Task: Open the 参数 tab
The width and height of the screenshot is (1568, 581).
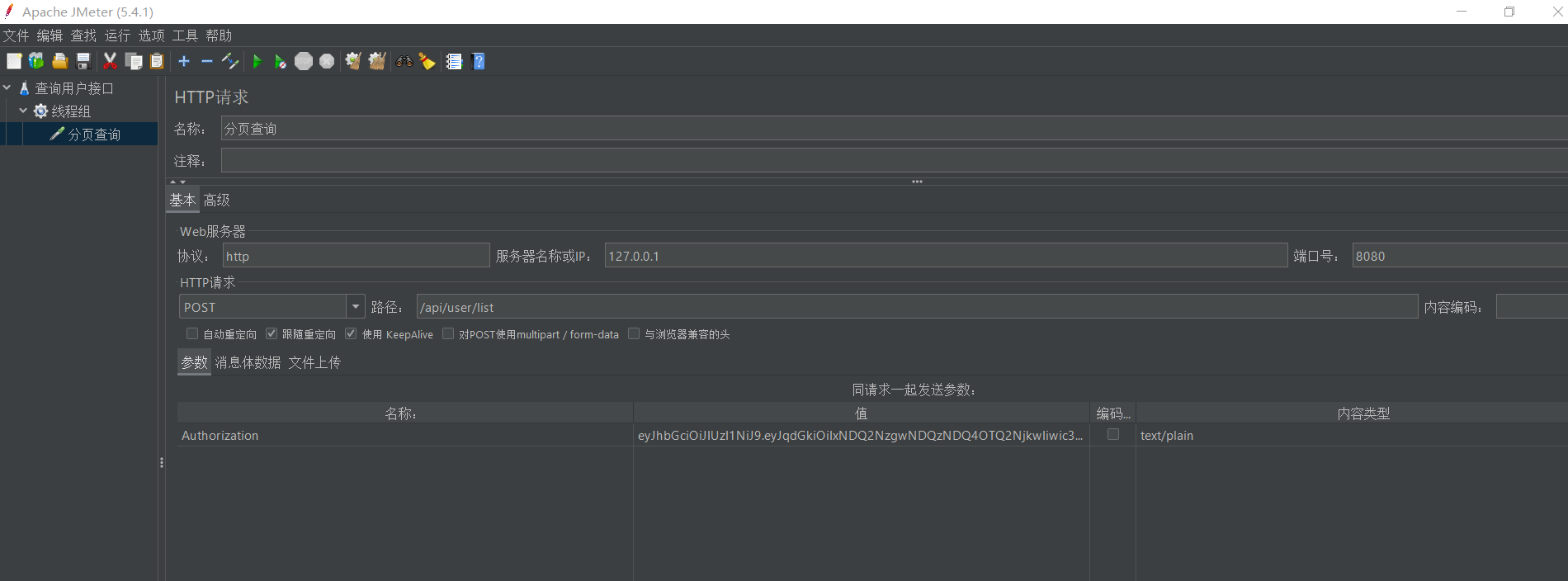Action: pos(194,362)
